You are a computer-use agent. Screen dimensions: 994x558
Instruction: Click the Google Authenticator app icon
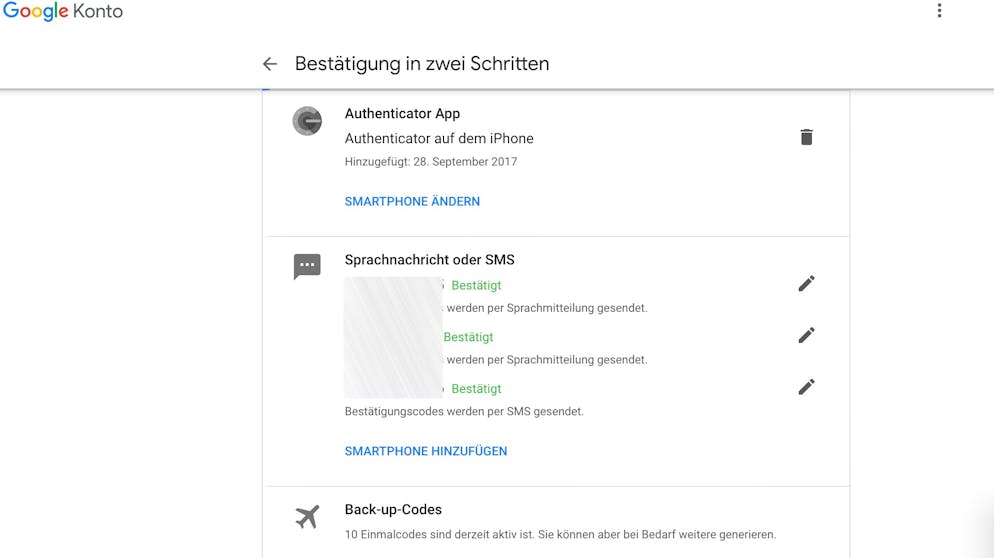point(307,121)
